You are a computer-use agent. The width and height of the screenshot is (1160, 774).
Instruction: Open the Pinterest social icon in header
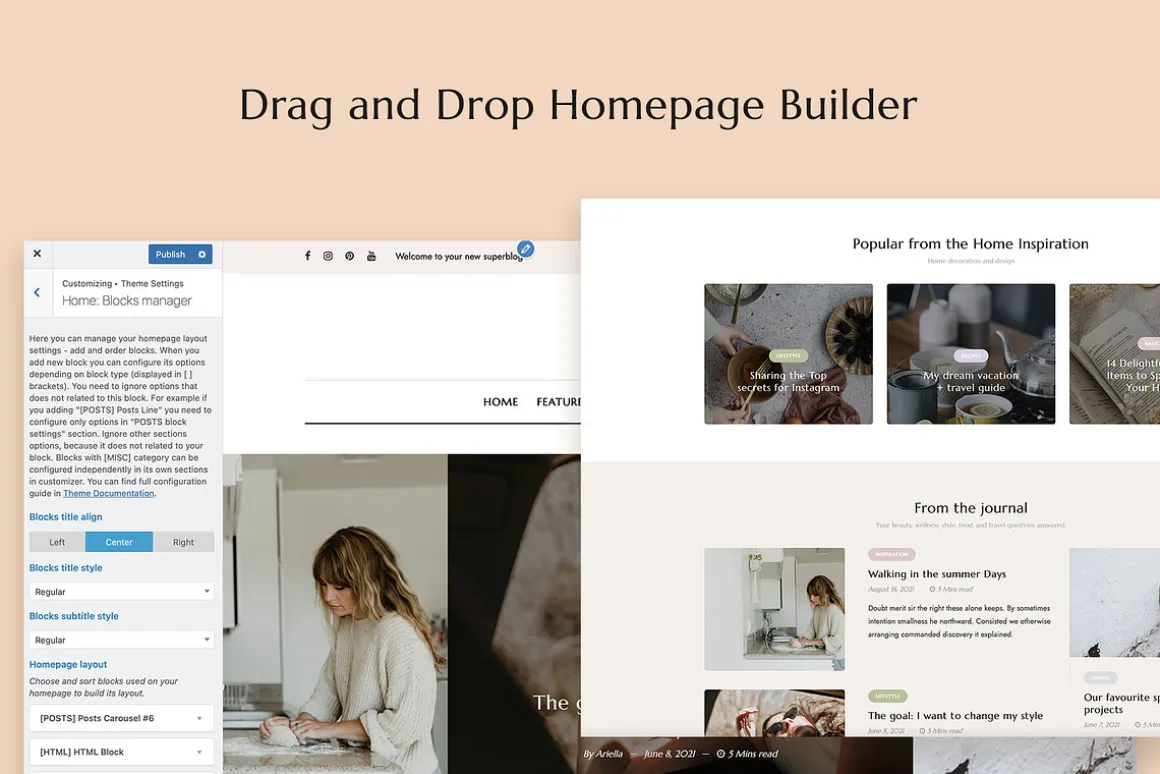(349, 256)
